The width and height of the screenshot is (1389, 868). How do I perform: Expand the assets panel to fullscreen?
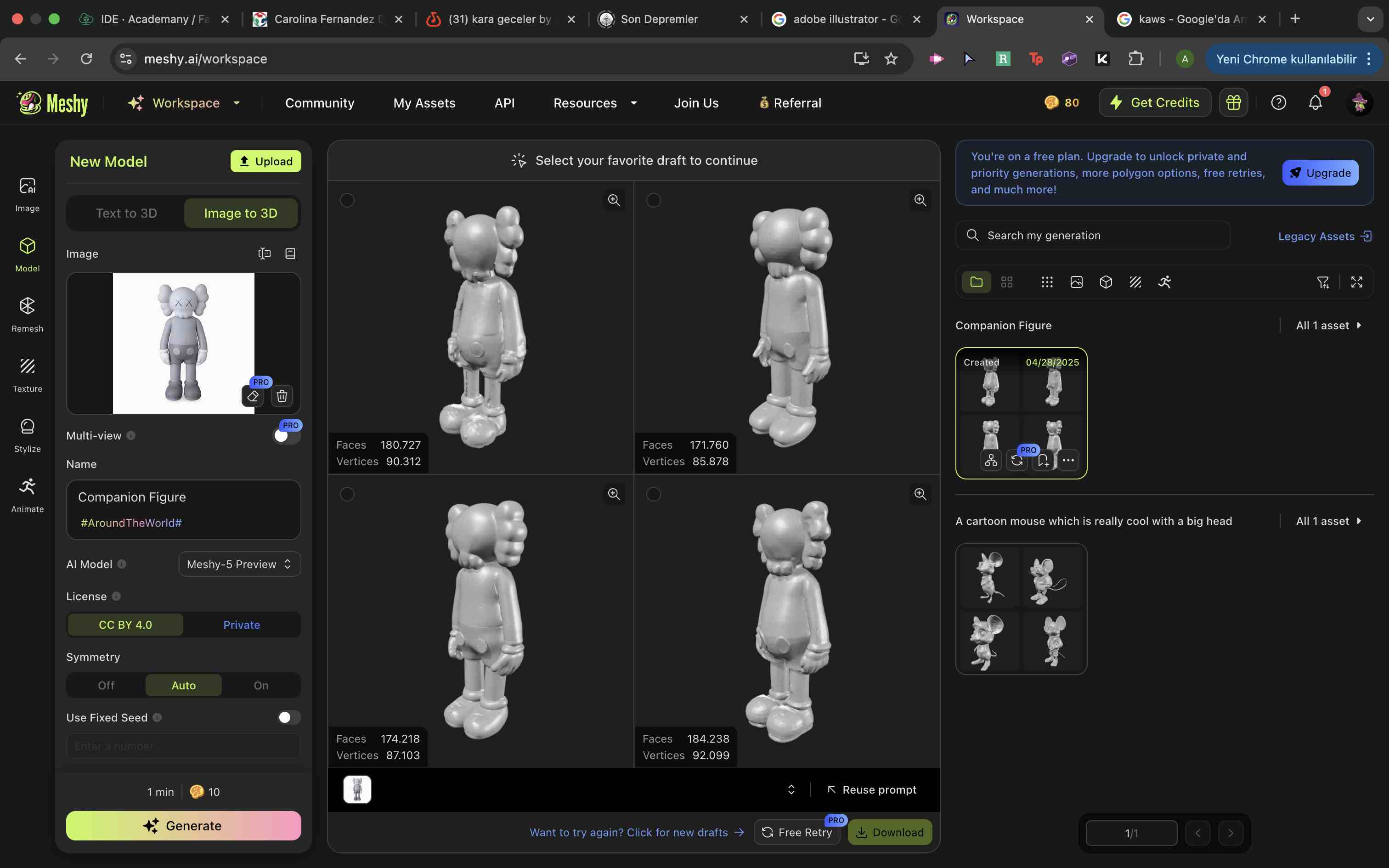[1357, 282]
